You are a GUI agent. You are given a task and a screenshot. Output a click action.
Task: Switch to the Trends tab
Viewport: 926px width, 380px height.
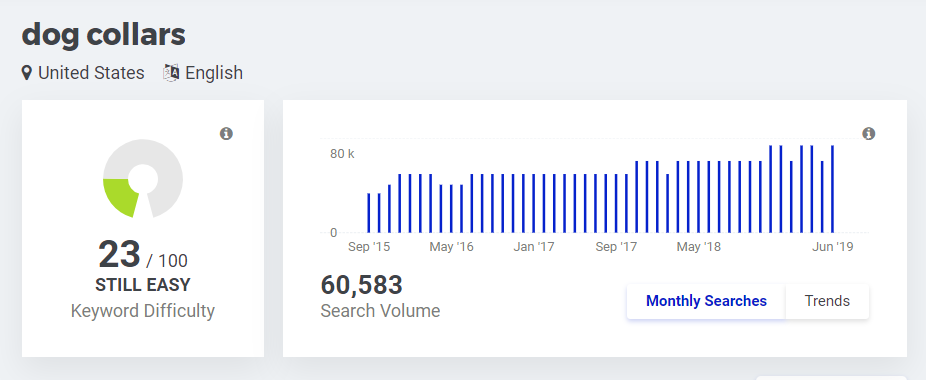point(827,301)
